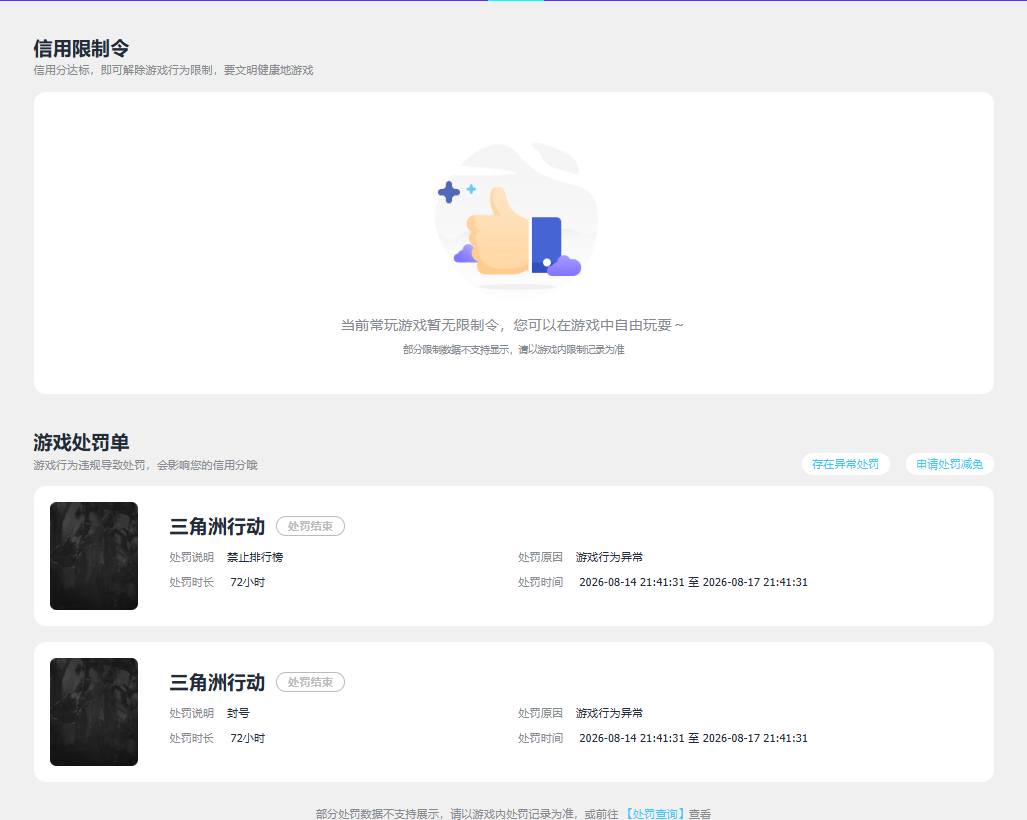Screen dimensions: 1027x820
Task: Click 72小时 duration in 禁止排行榜 card
Action: pos(248,582)
